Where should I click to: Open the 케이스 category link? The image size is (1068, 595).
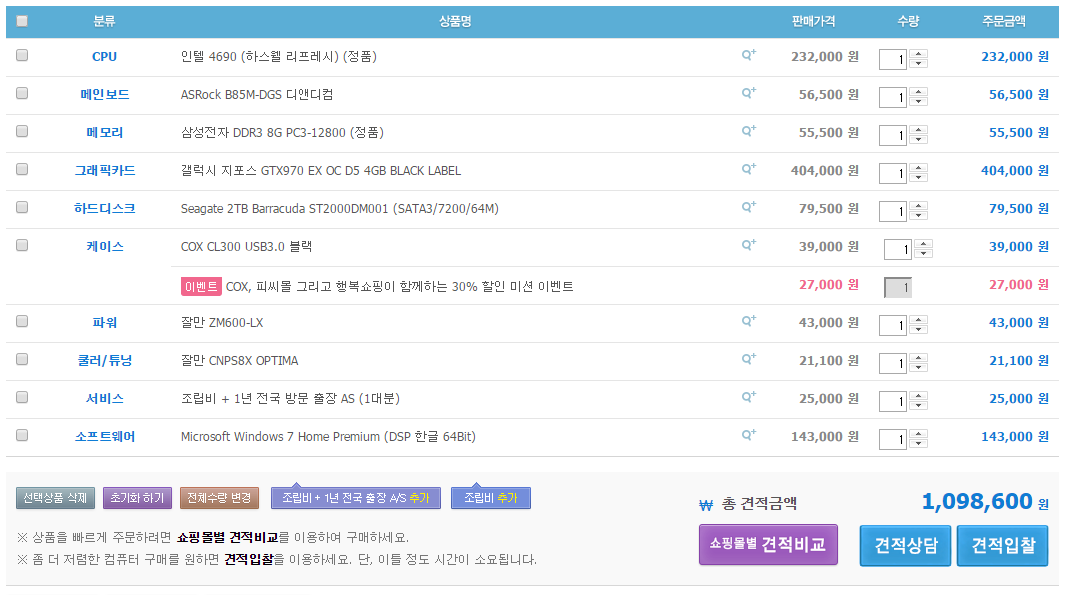click(104, 246)
